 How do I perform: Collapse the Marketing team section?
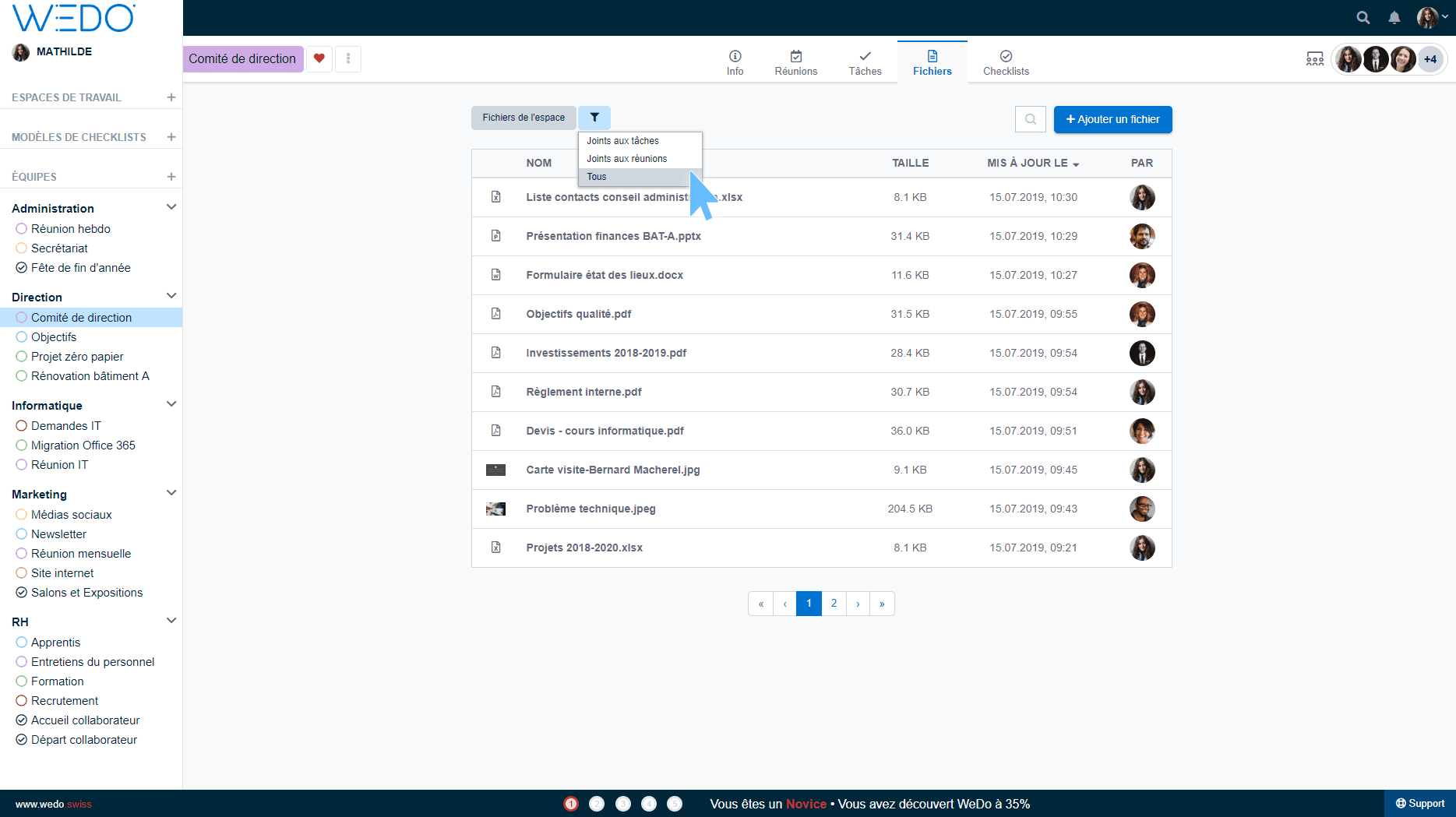coord(171,493)
